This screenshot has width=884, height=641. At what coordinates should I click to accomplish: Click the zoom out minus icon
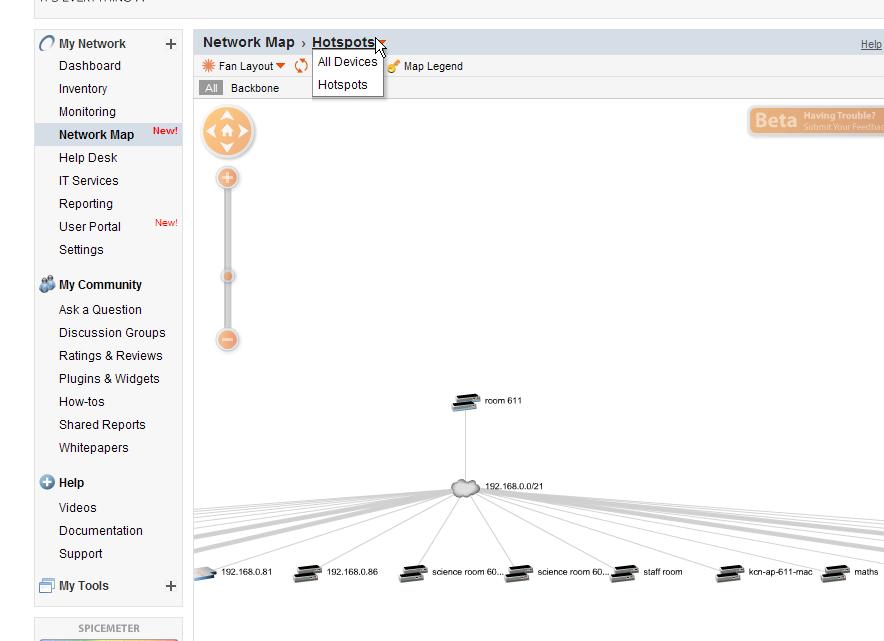tap(227, 339)
